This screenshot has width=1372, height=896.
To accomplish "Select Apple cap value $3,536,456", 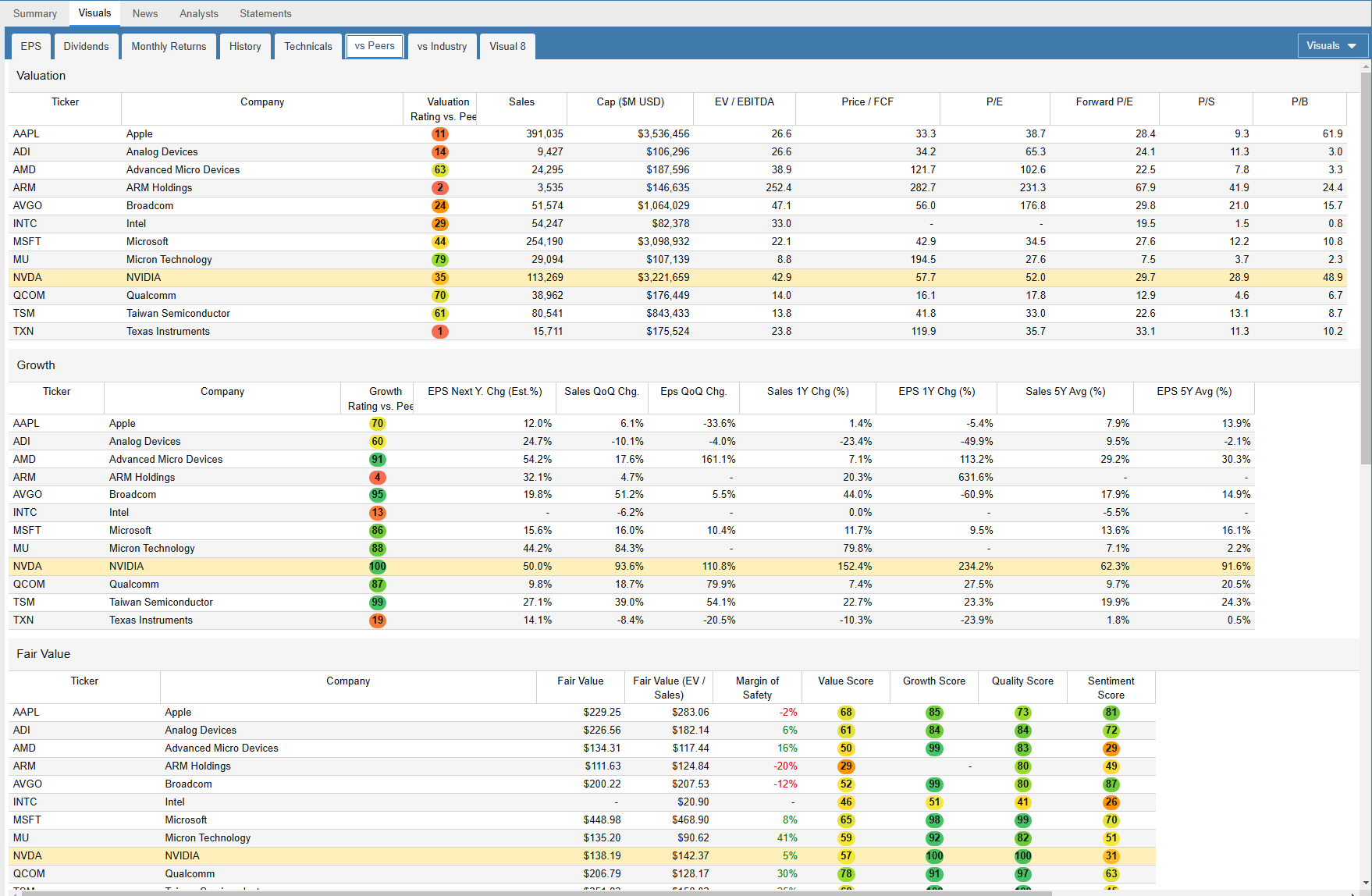I will (x=663, y=134).
